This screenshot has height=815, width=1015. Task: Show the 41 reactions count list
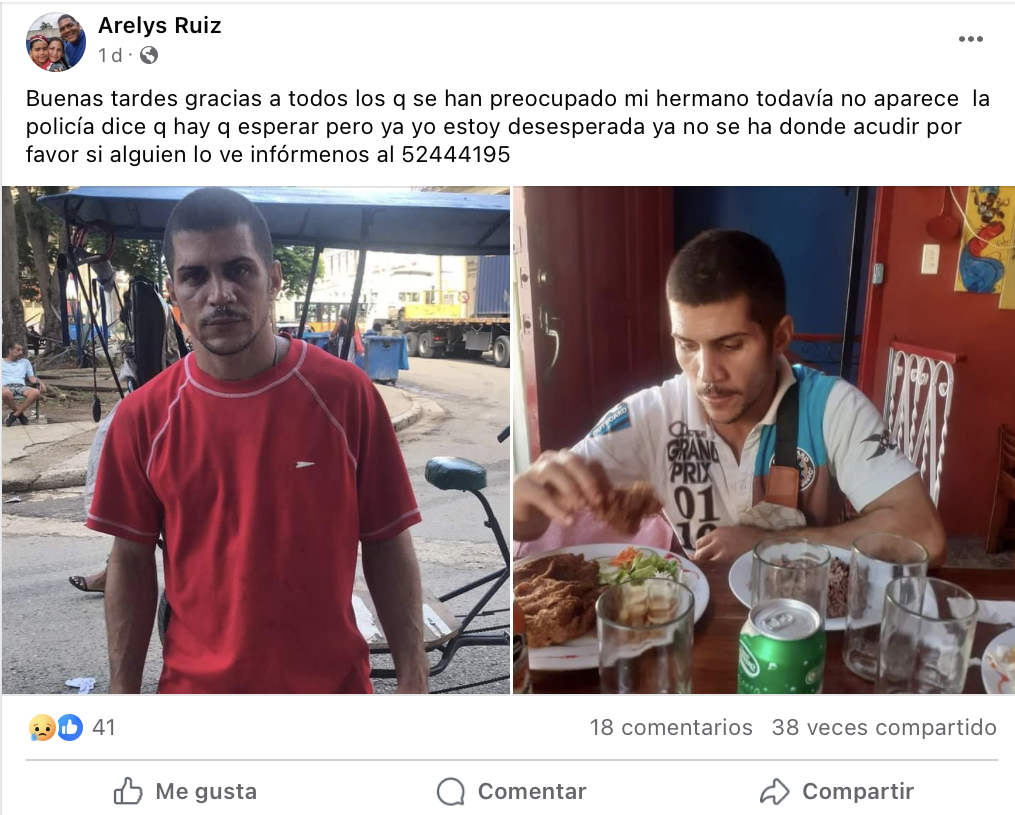(x=104, y=728)
